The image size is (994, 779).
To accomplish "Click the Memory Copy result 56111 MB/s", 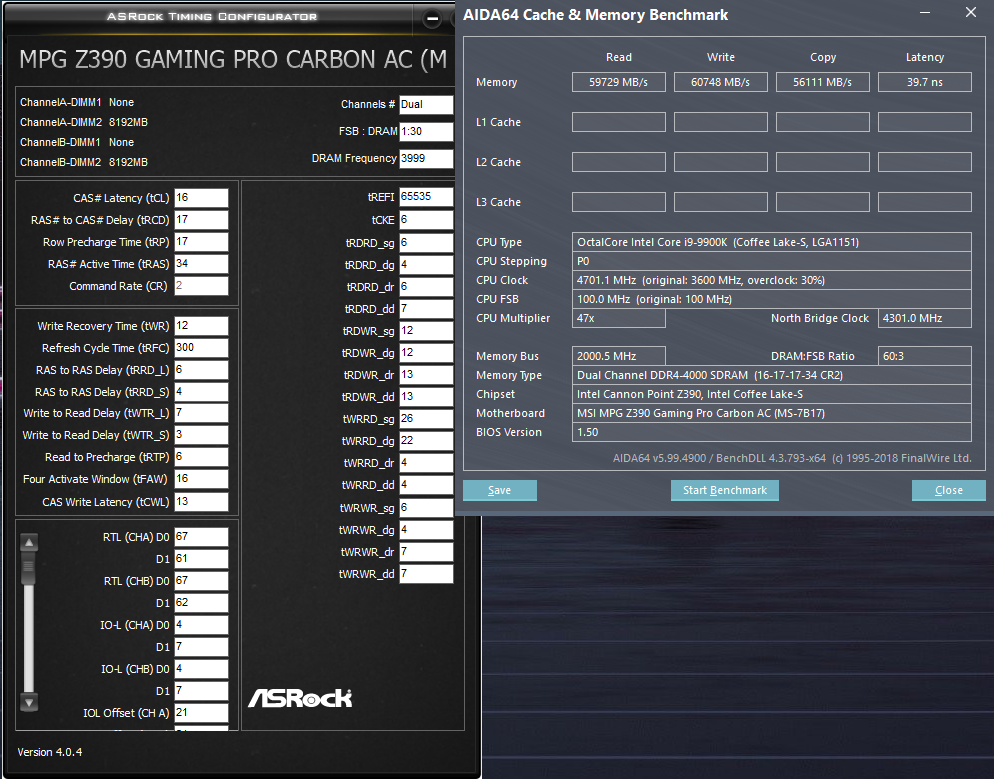I will [x=823, y=82].
